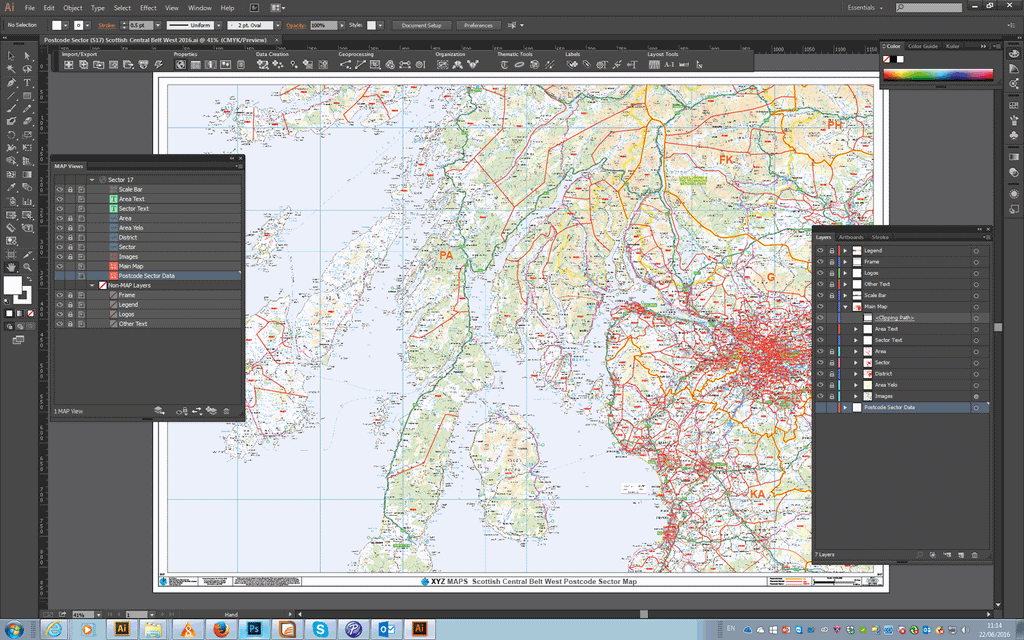The width and height of the screenshot is (1024, 640).
Task: Open the 2 pt. Oval brush dropdown
Action: 278,25
